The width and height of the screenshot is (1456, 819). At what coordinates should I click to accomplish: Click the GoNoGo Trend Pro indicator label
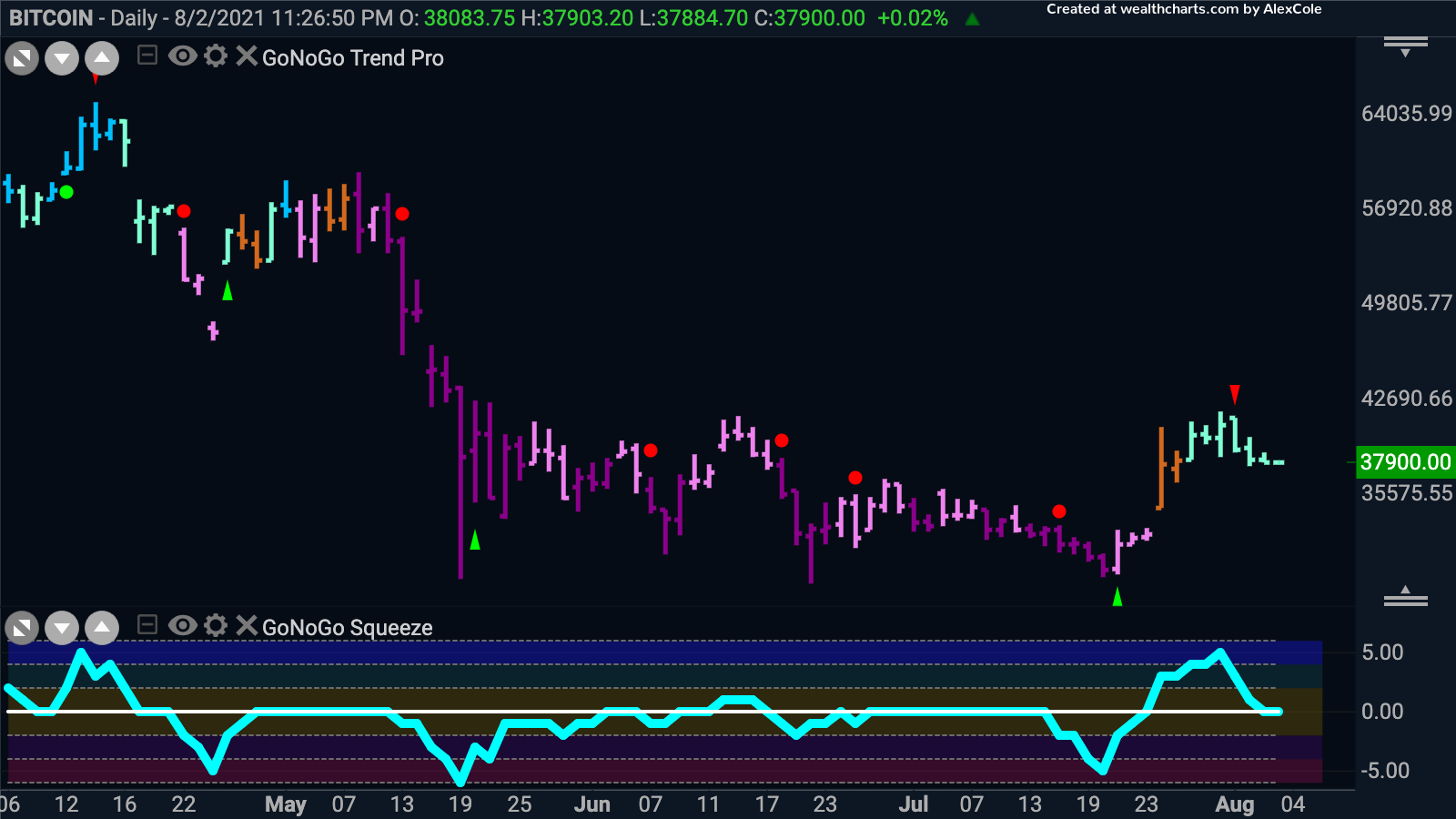tap(353, 58)
